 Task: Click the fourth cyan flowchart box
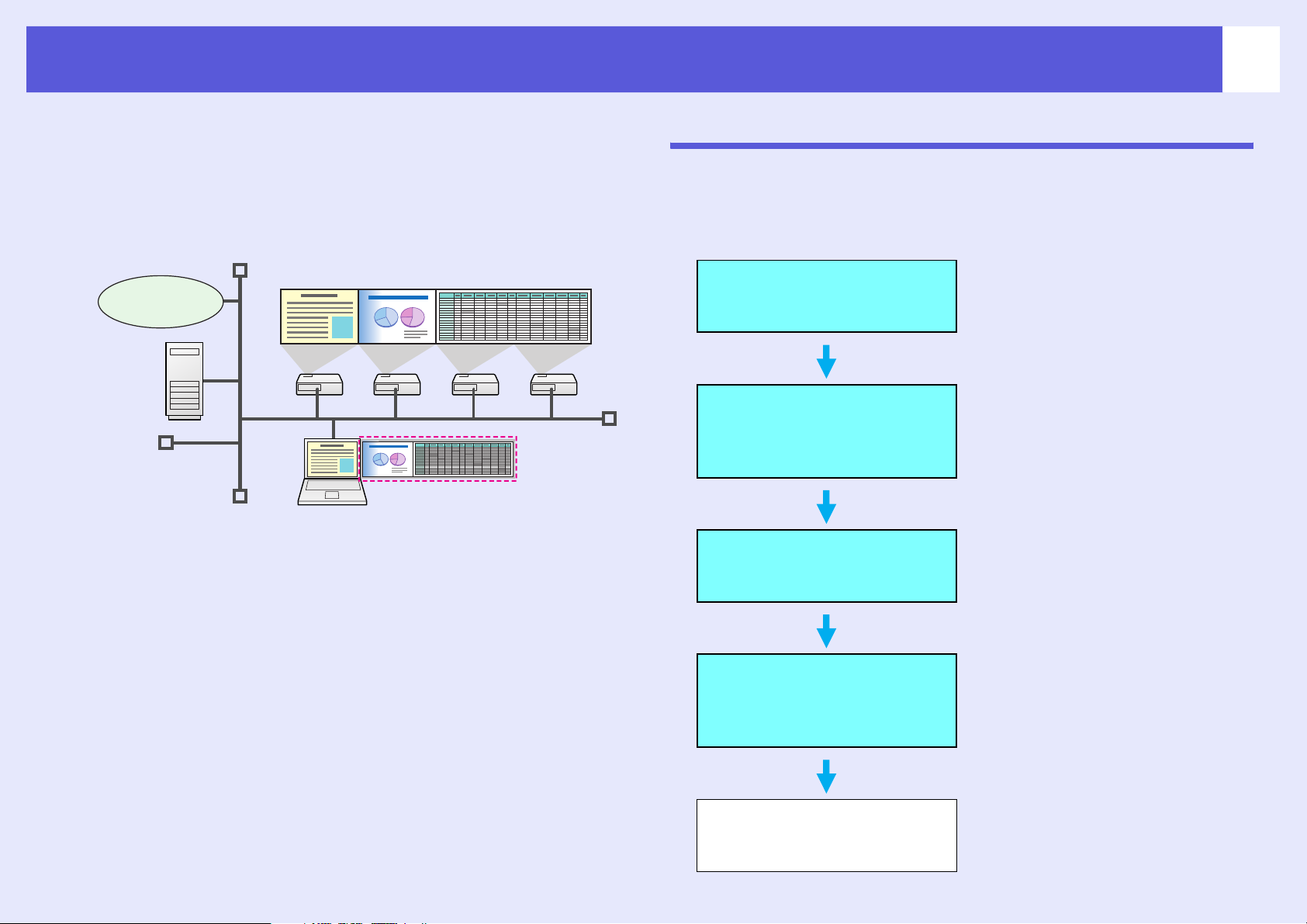827,701
